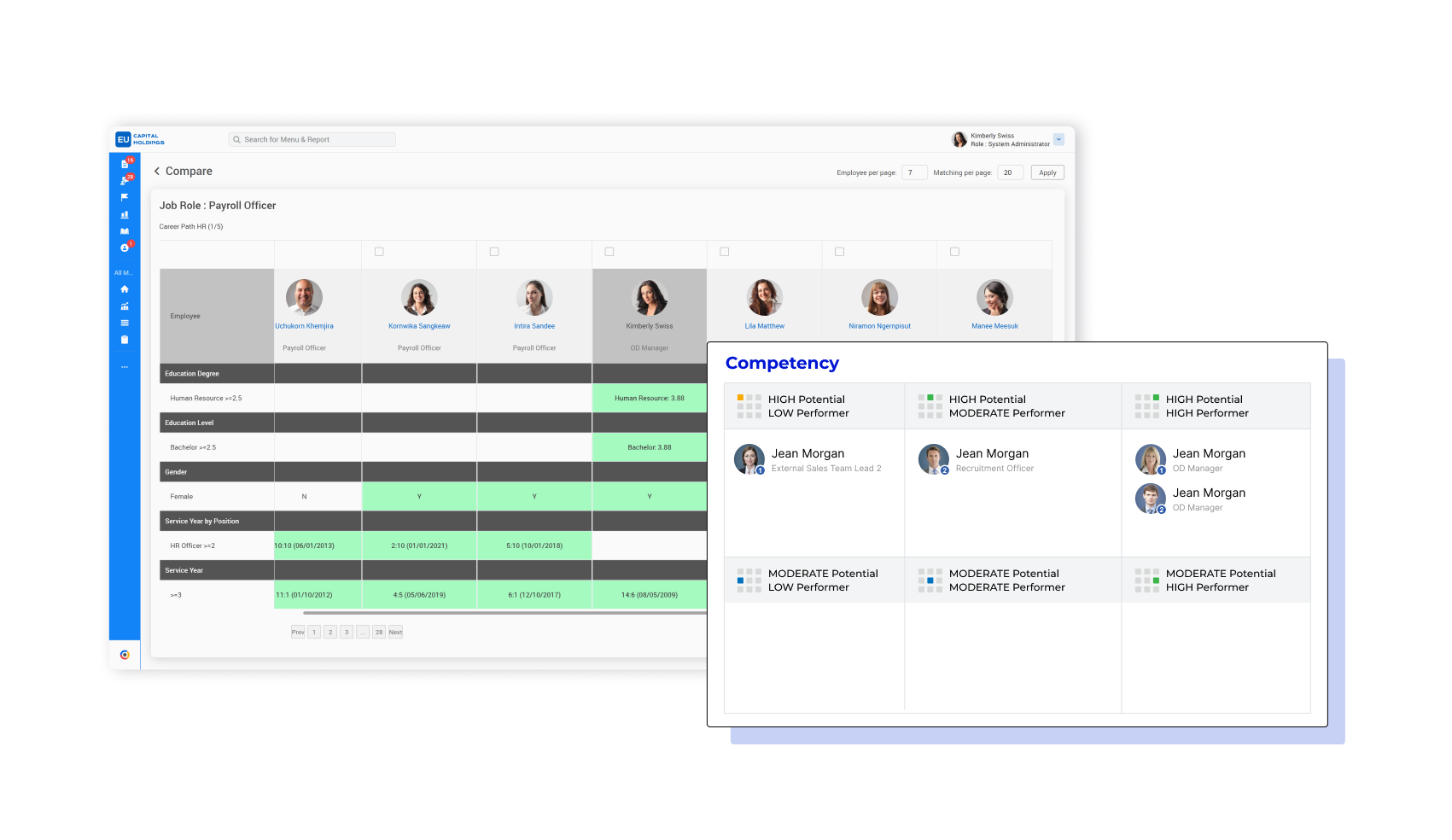This screenshot has width=1452, height=840.
Task: Jump to page 28 in pagination
Action: point(379,633)
